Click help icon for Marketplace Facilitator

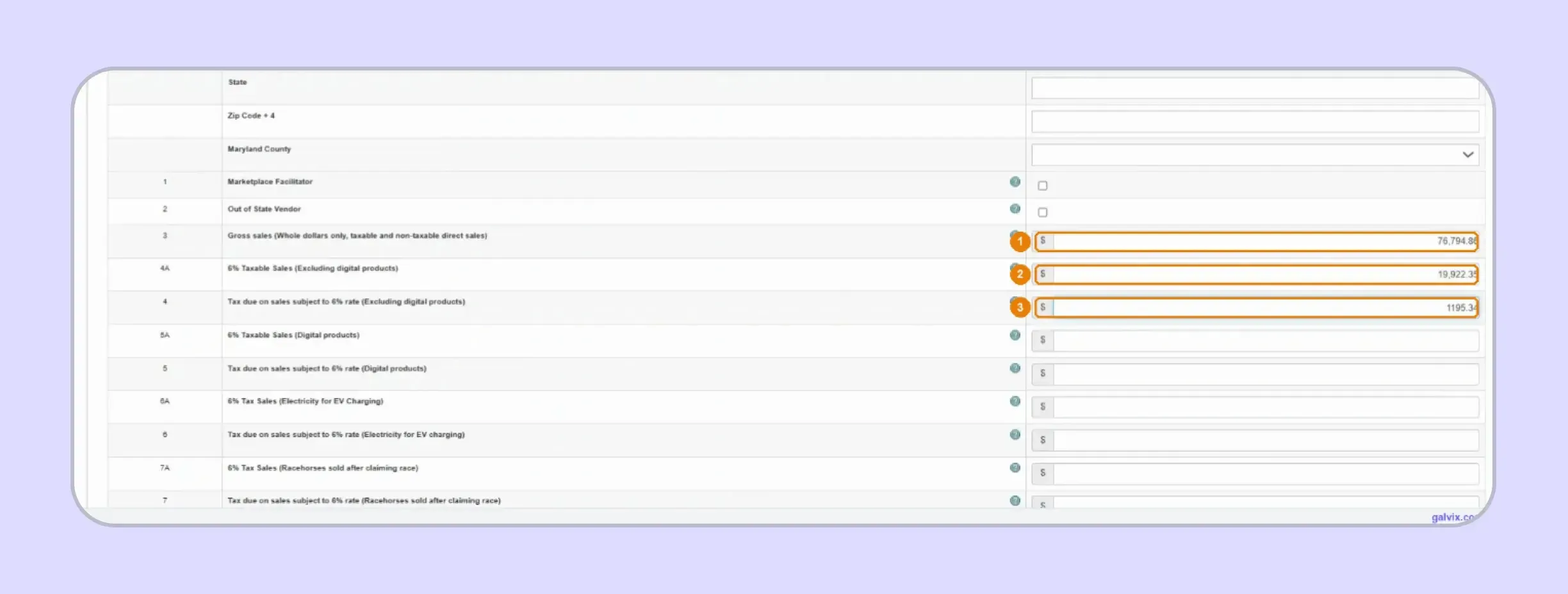(1015, 182)
